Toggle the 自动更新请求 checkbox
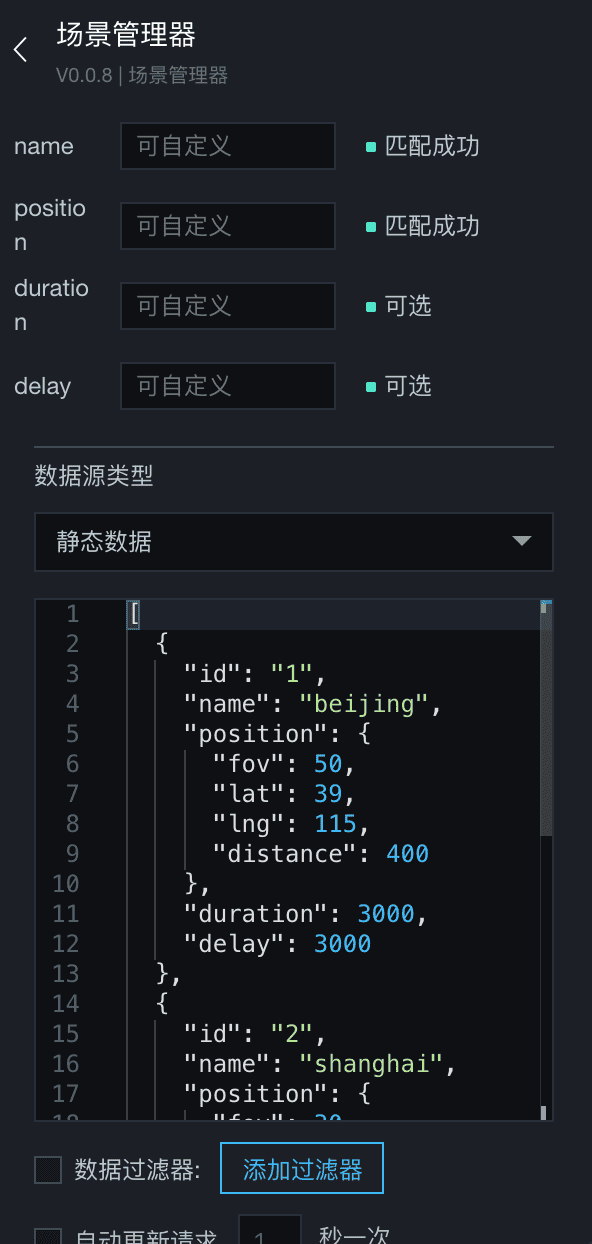 pos(48,1237)
